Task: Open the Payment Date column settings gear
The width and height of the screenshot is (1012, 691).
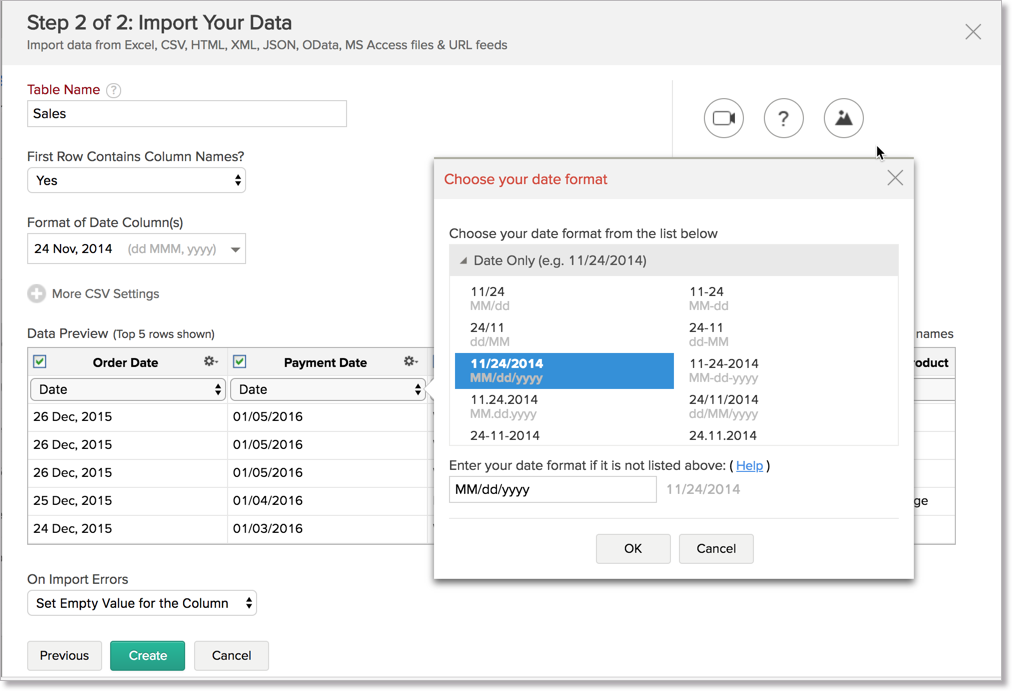Action: pos(410,361)
